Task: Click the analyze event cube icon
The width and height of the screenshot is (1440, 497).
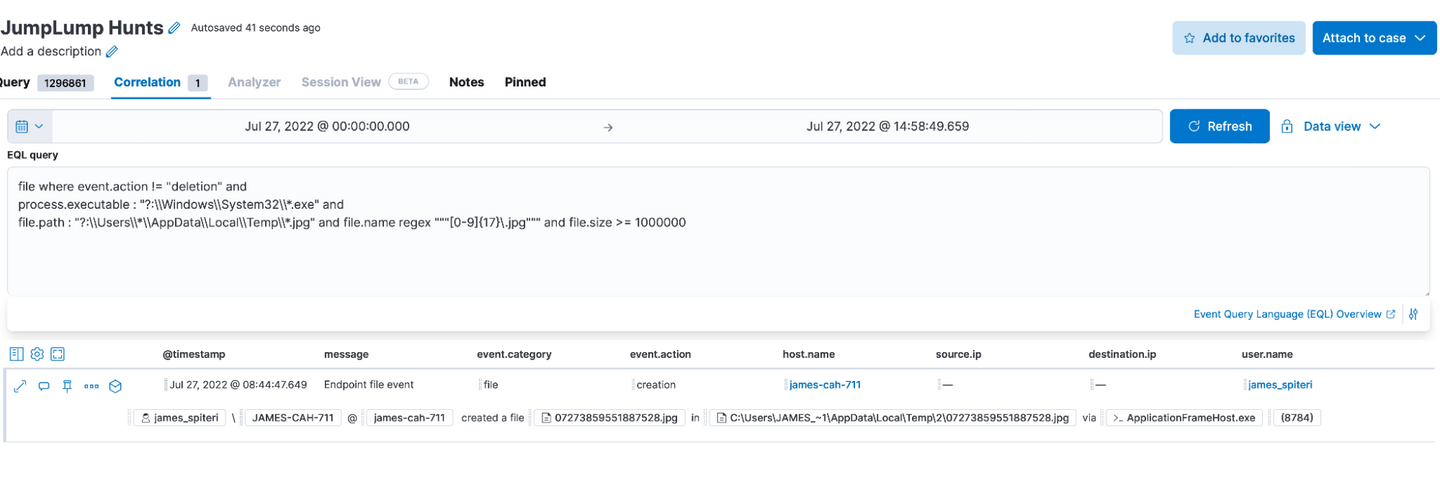Action: tap(115, 386)
